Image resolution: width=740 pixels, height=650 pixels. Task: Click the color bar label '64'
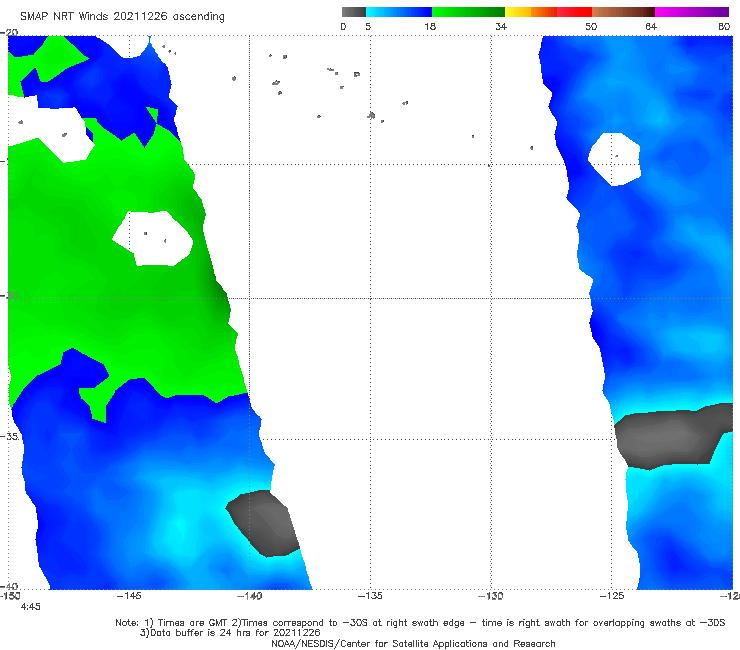(651, 26)
